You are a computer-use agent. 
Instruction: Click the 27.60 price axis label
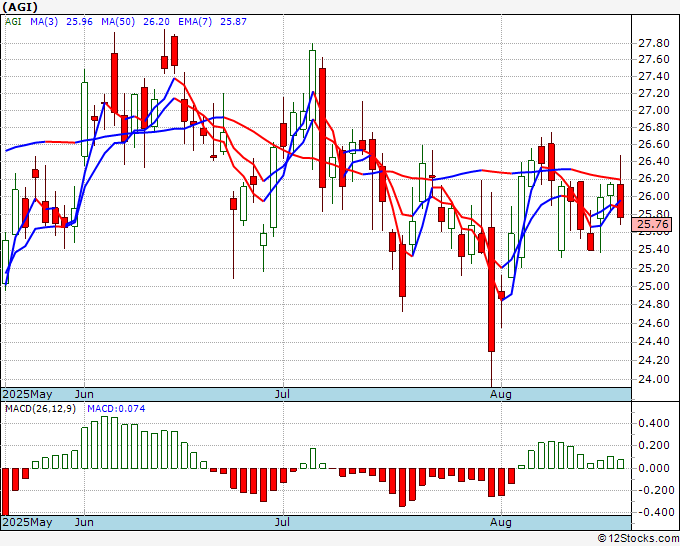(x=654, y=59)
